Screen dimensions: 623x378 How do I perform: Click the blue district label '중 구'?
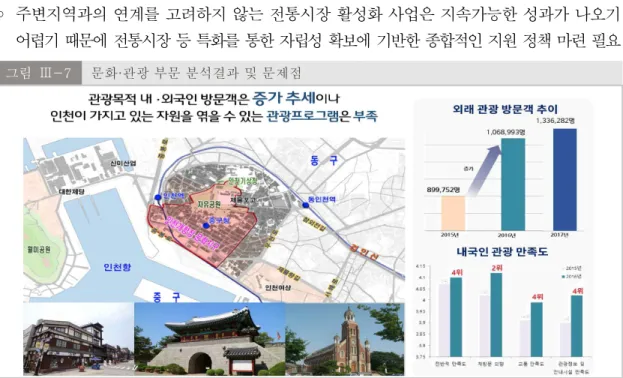point(166,297)
